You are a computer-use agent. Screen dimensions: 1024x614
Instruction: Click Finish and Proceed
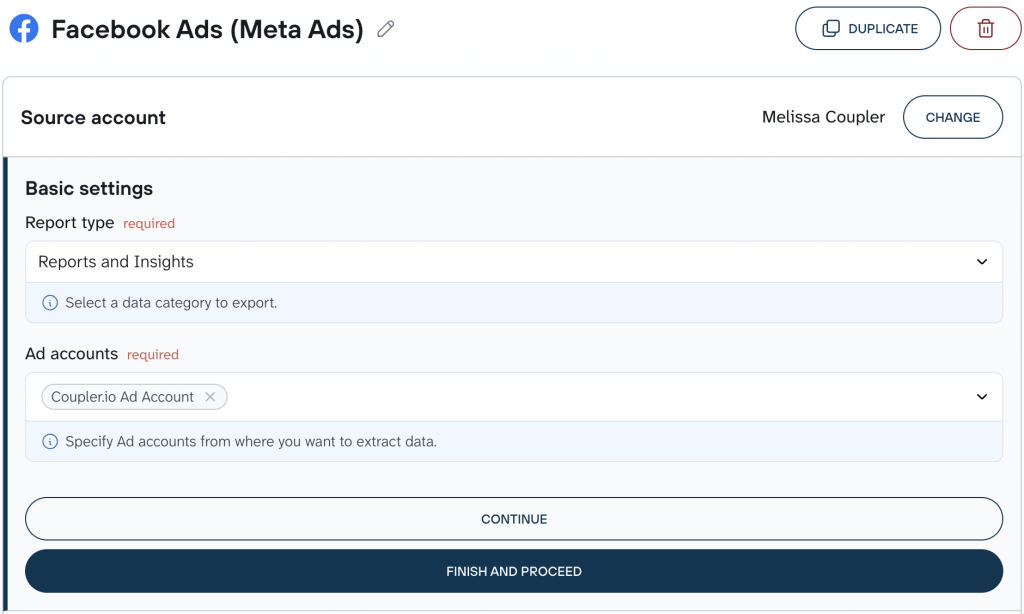tap(514, 571)
